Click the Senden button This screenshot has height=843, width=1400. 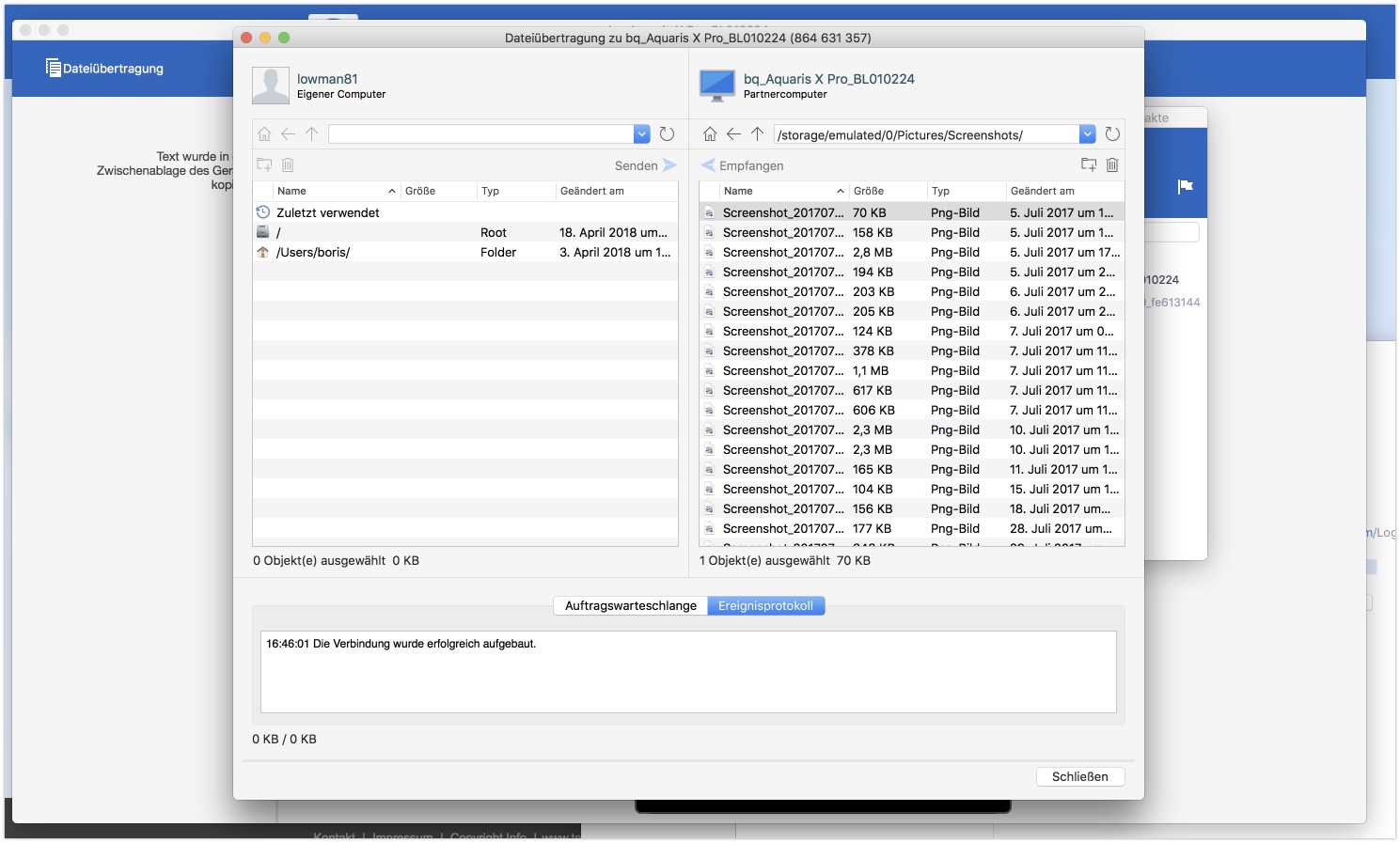pos(646,165)
